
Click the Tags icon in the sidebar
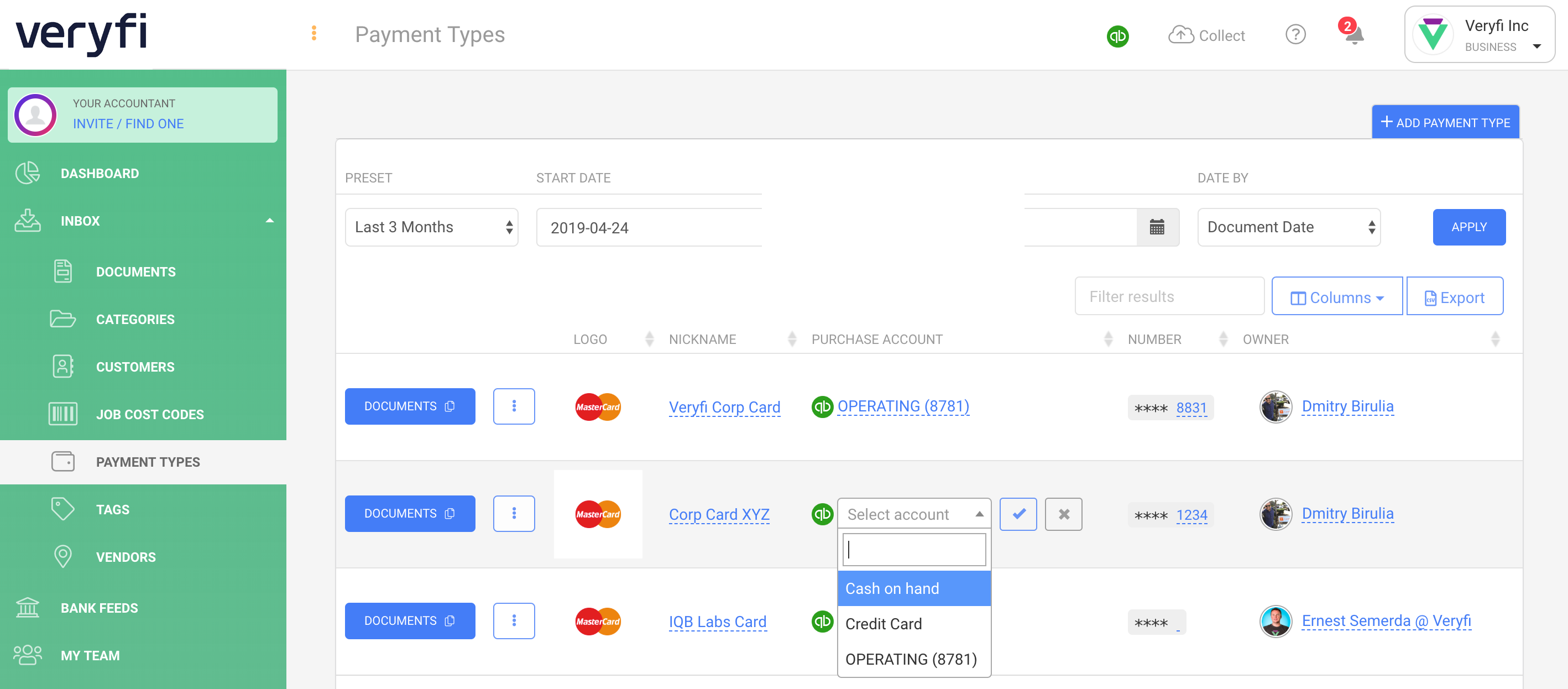coord(62,509)
